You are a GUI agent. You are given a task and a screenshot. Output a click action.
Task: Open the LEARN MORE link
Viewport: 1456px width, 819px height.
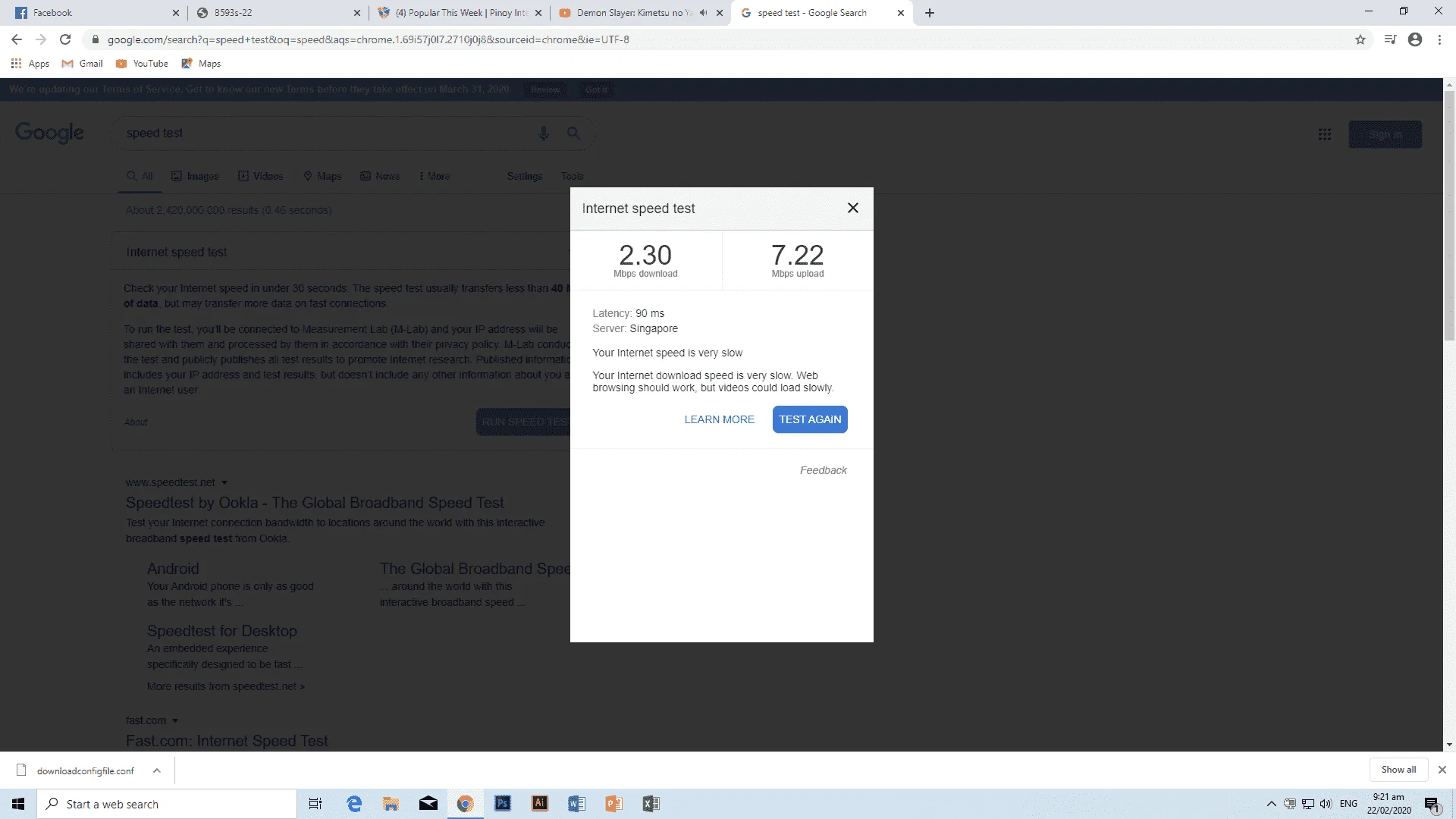[719, 419]
